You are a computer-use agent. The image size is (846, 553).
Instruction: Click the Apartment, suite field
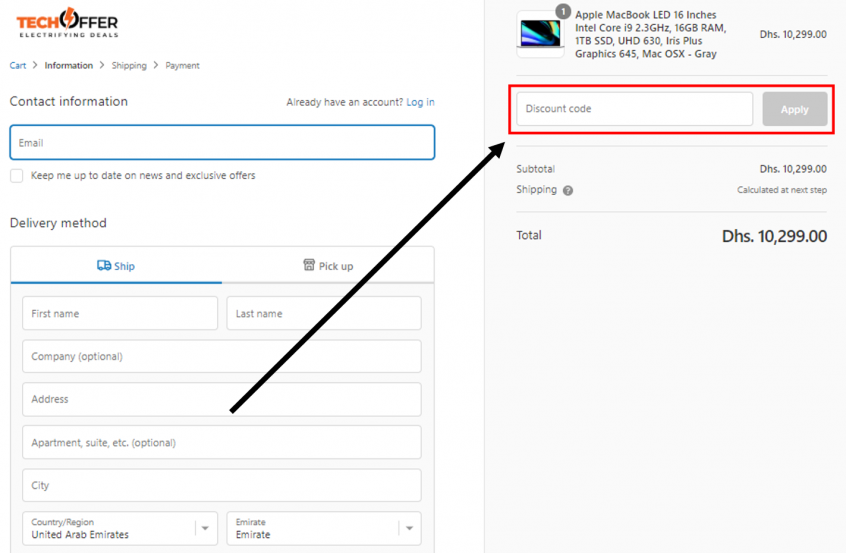tap(222, 442)
